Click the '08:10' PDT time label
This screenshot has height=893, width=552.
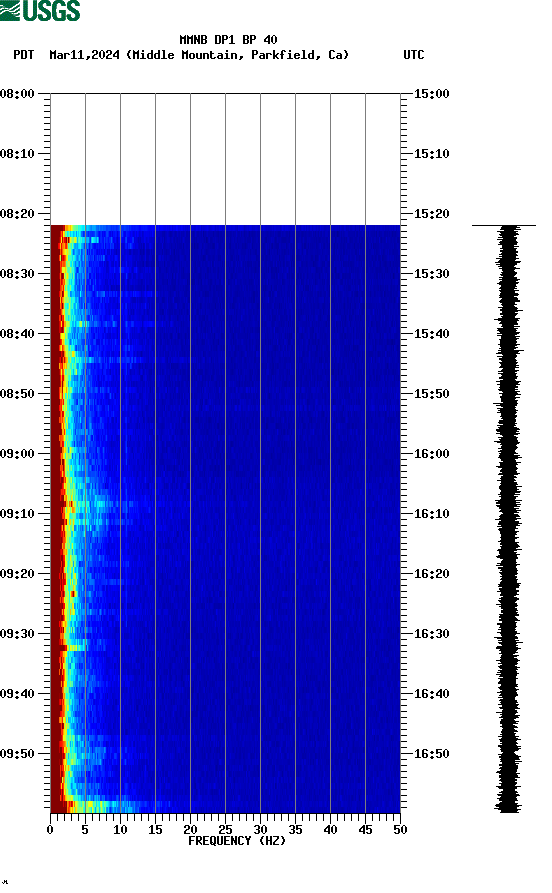(17, 154)
